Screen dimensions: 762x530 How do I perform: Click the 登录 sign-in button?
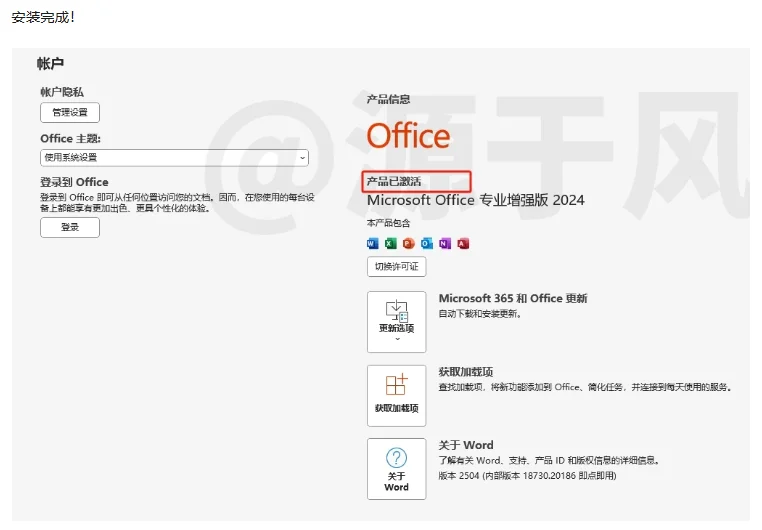(70, 227)
